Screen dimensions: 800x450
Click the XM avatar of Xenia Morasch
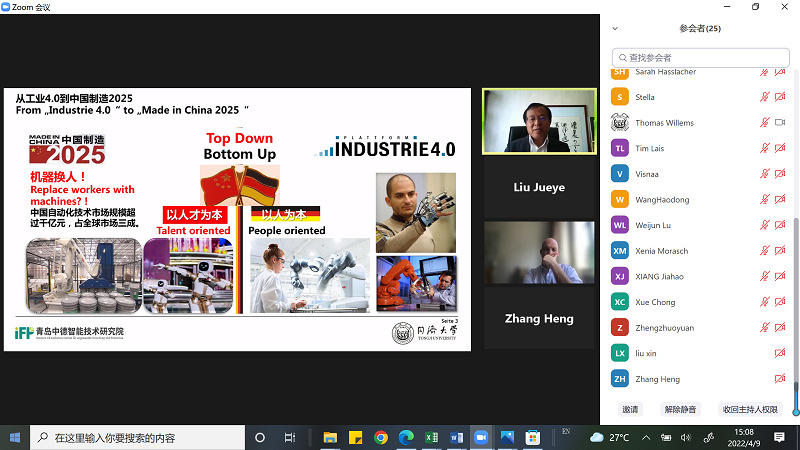coord(619,251)
